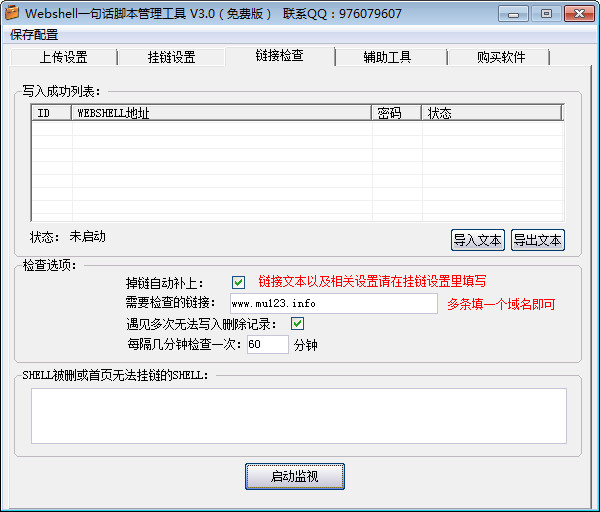Open the 保存配置 menu

pos(34,35)
